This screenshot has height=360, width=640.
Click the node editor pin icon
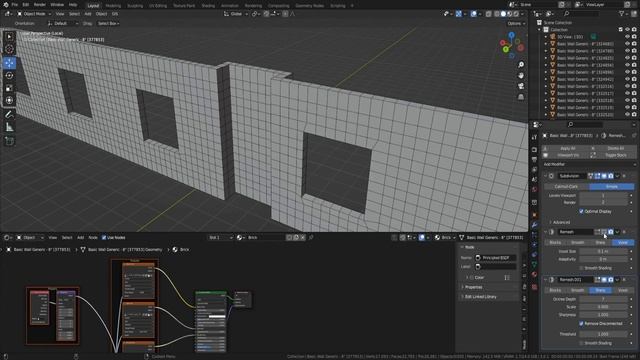[x=311, y=238]
